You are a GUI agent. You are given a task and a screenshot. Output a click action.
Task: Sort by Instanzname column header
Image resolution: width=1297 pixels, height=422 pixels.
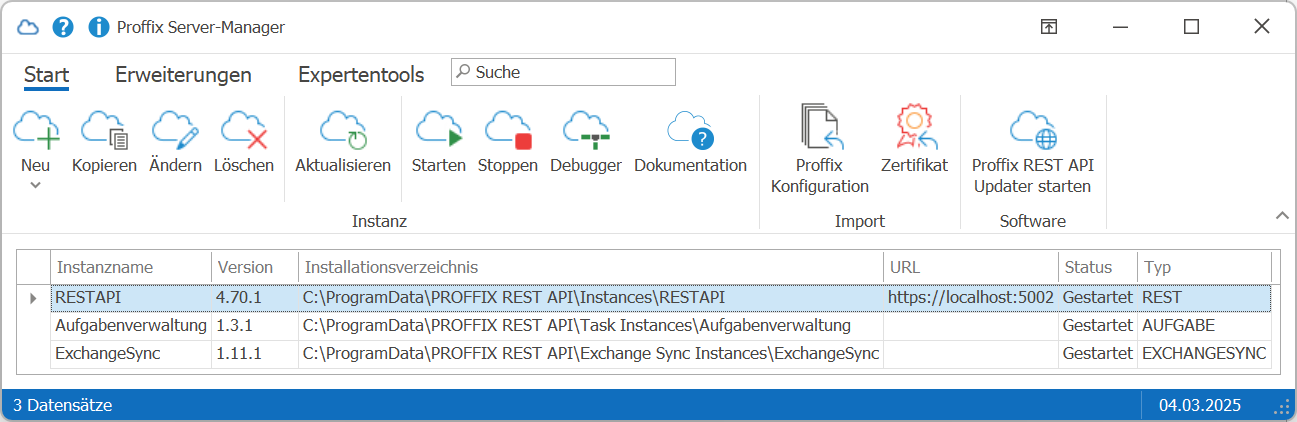click(130, 267)
